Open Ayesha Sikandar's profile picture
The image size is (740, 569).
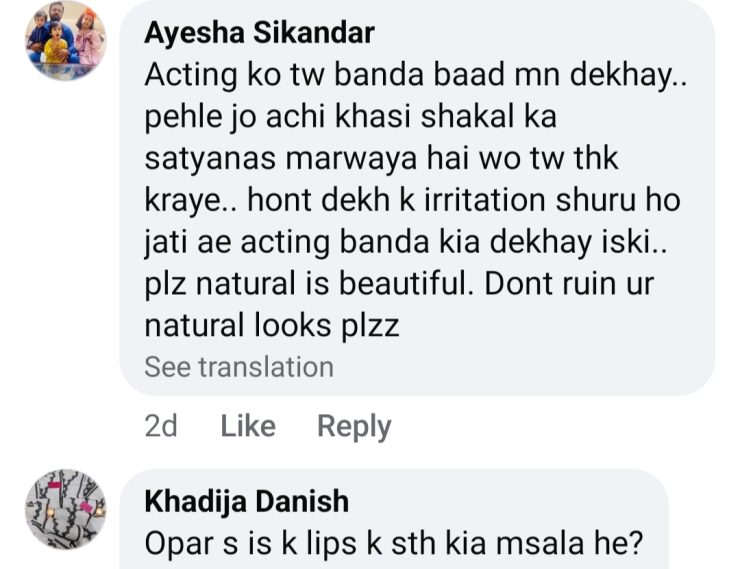tap(66, 40)
